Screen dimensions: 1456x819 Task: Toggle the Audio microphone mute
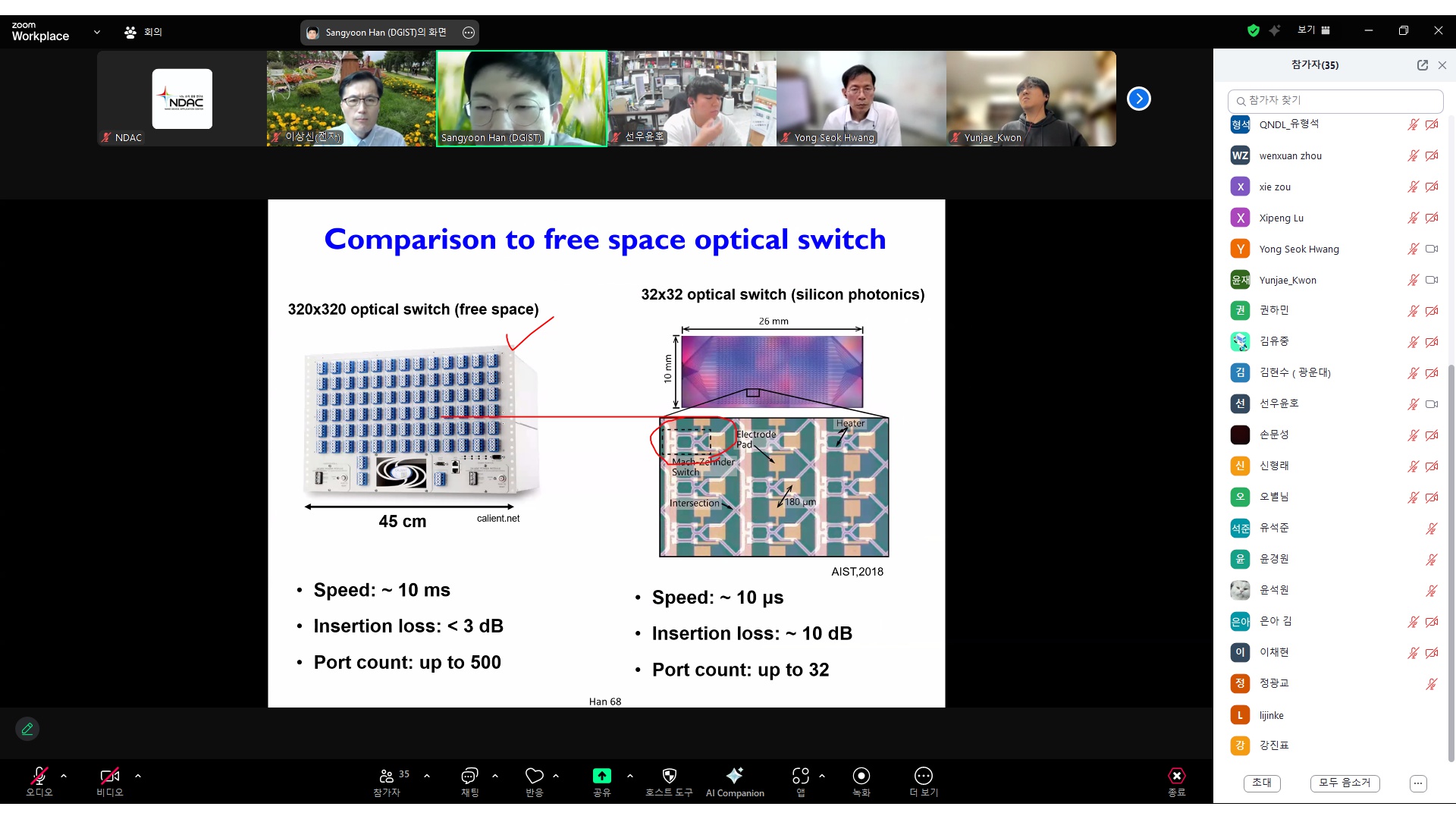pos(39,776)
